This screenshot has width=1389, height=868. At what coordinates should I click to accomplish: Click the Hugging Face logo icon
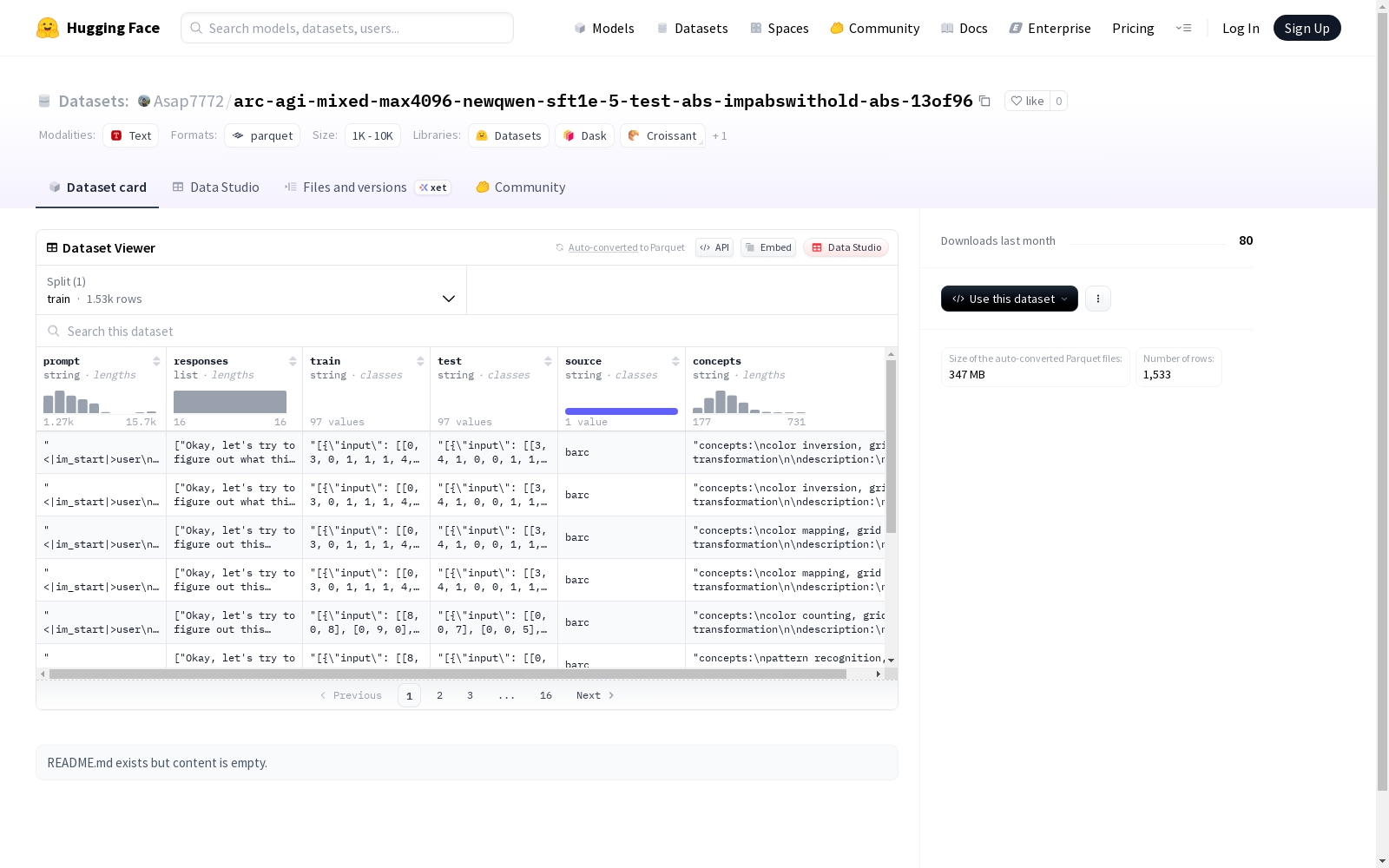[x=48, y=28]
